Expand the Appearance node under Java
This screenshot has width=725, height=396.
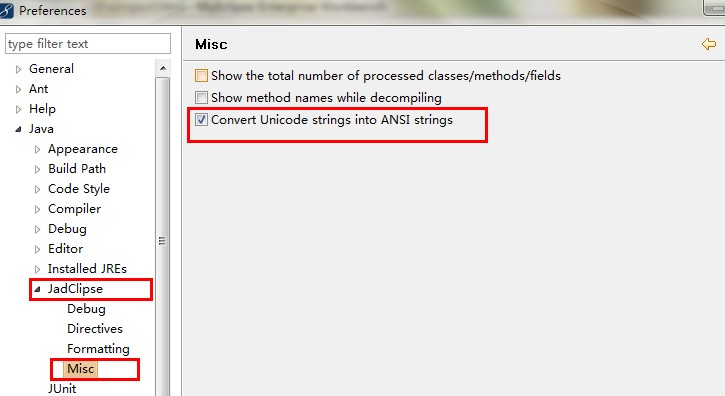(37, 149)
